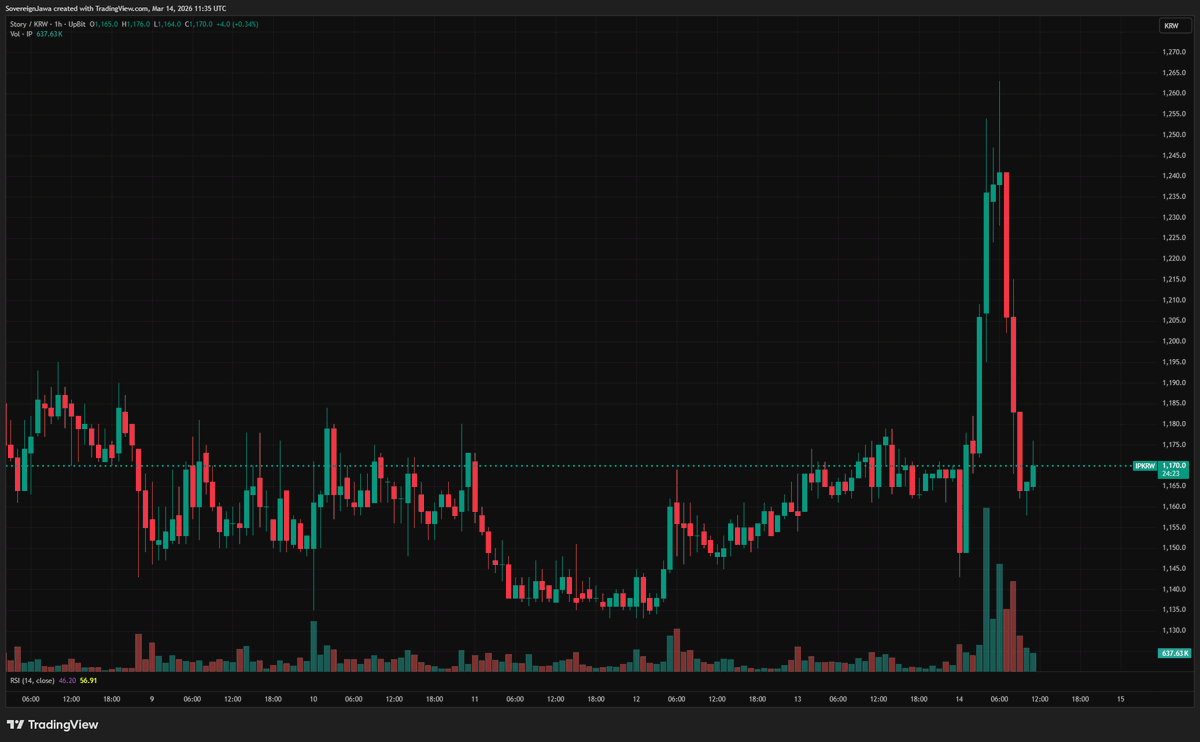This screenshot has width=1200, height=742.
Task: Click the IPKRW current price label
Action: [x=1145, y=466]
